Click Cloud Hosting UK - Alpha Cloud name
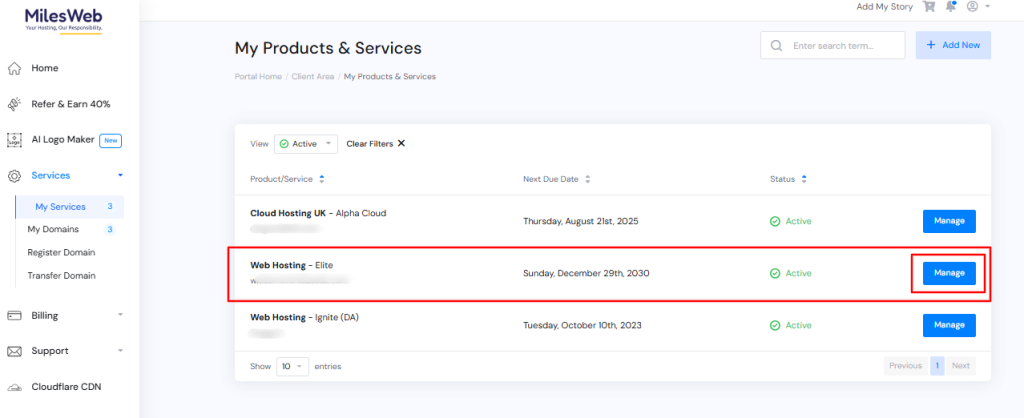 (x=318, y=213)
